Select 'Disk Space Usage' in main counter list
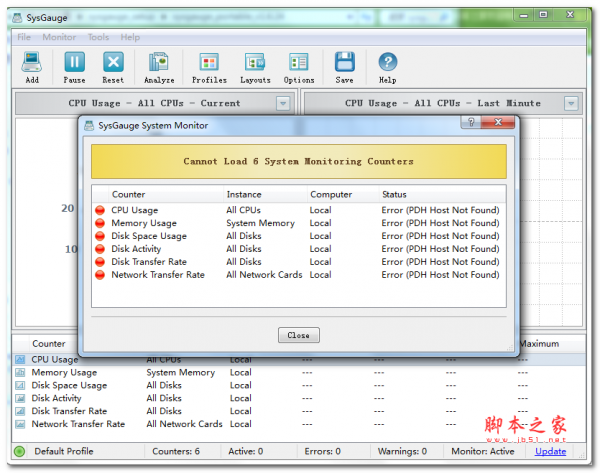 [x=298, y=385]
